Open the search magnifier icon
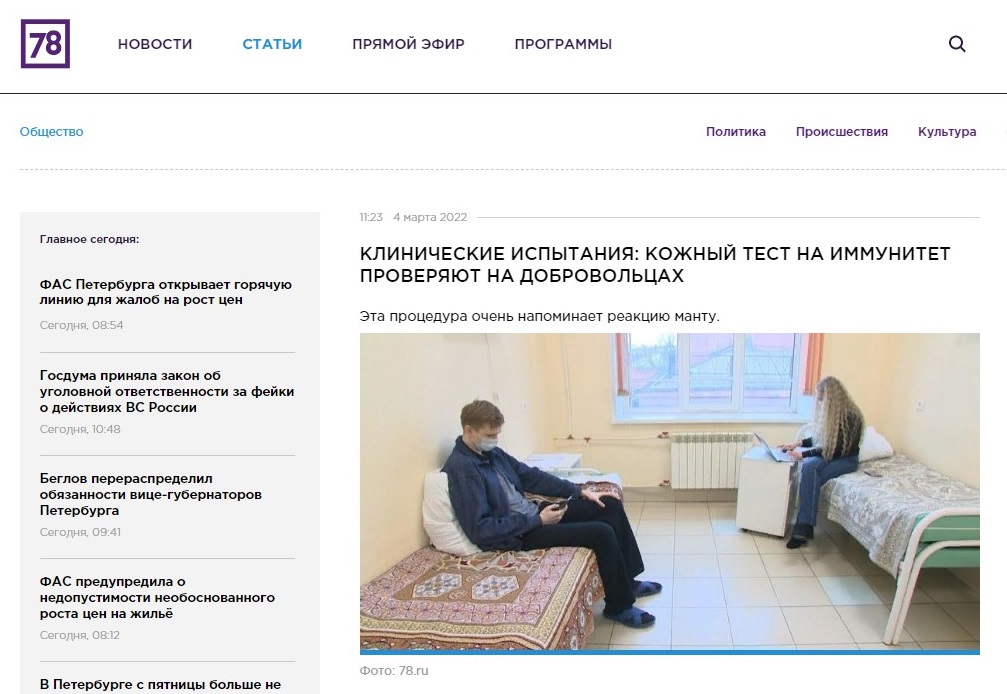Screen dimensions: 1007x694 click(x=957, y=44)
